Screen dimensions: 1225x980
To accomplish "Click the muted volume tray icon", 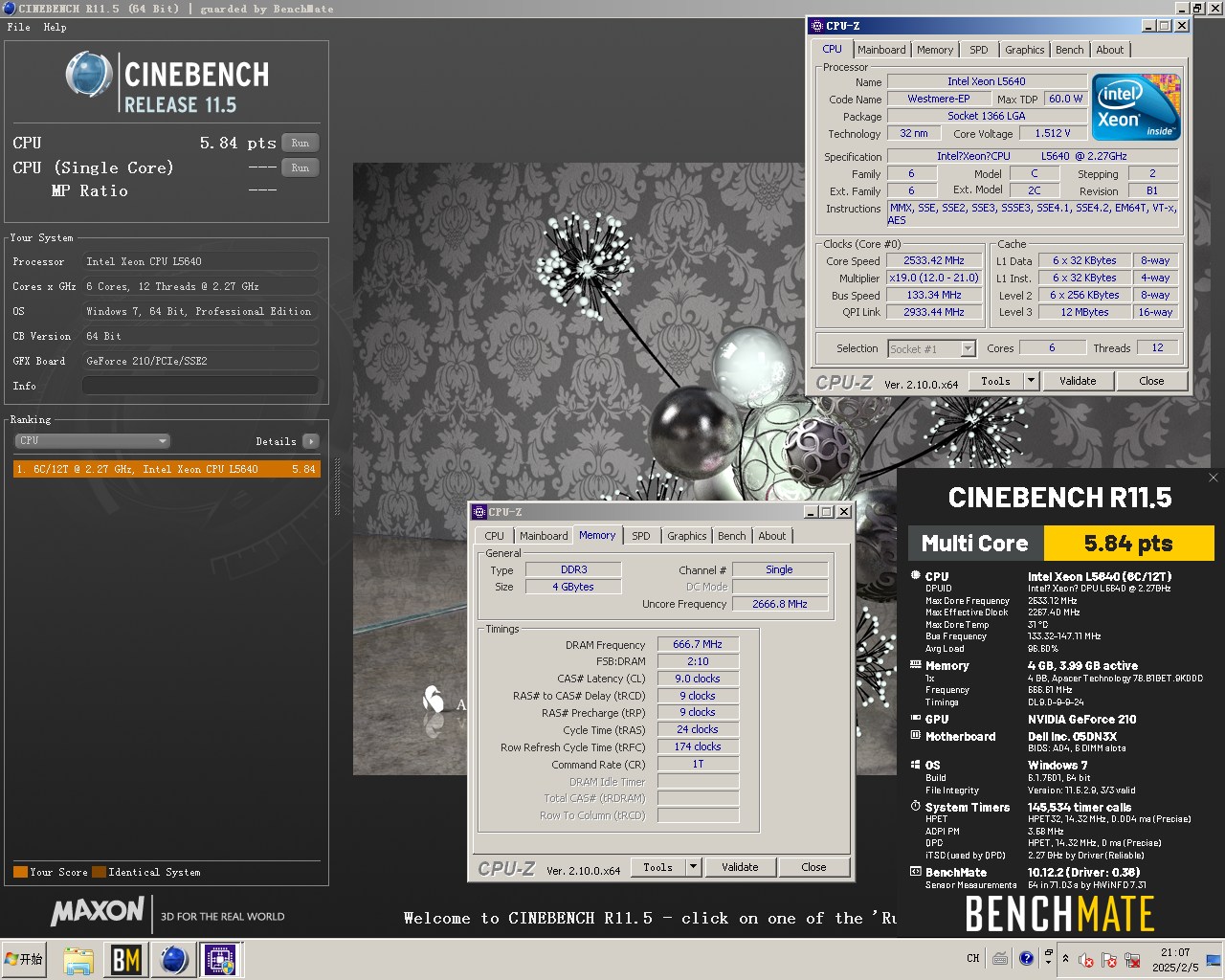I will pyautogui.click(x=1086, y=960).
